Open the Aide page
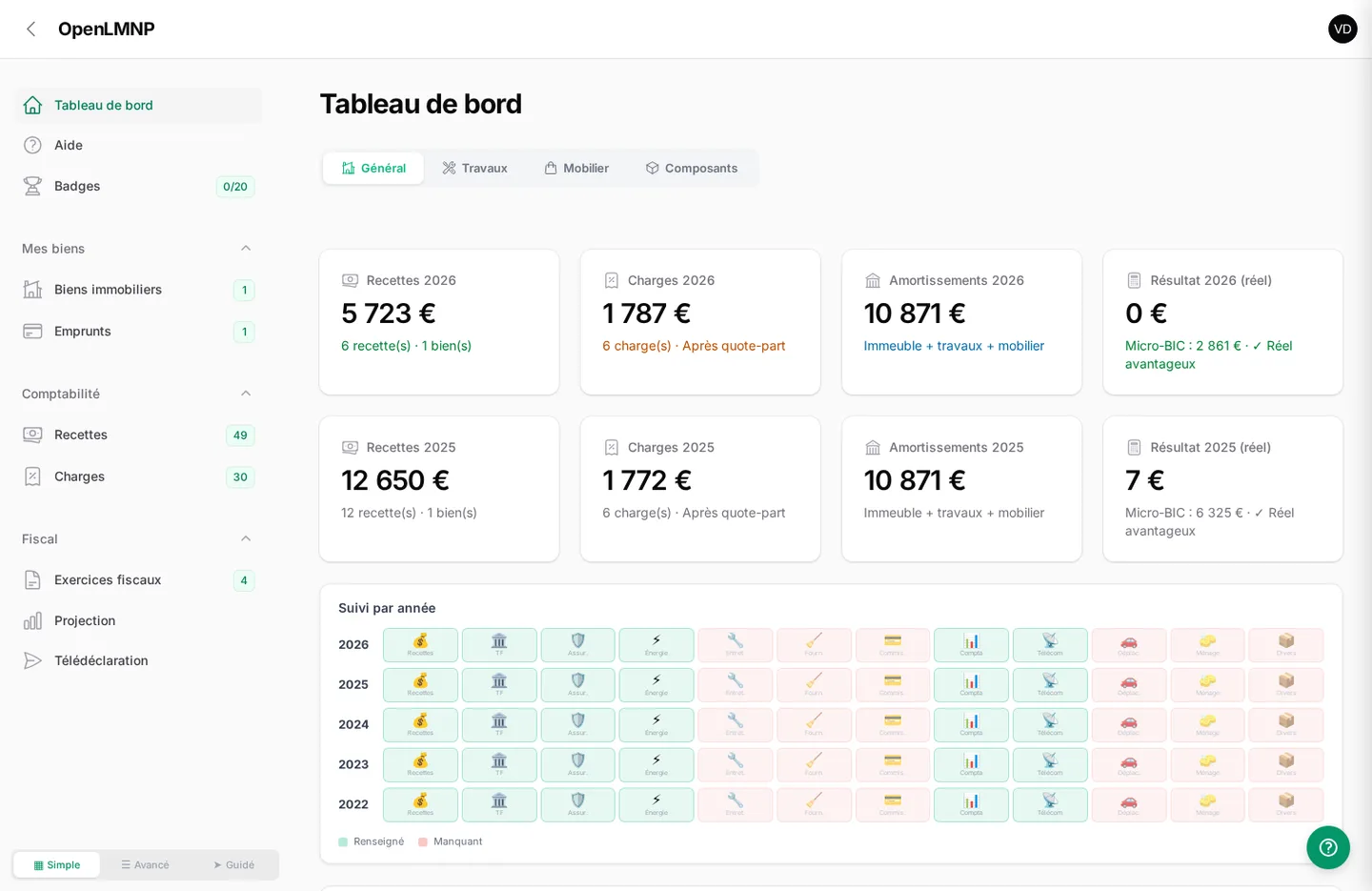This screenshot has height=891, width=1372. coord(138,145)
